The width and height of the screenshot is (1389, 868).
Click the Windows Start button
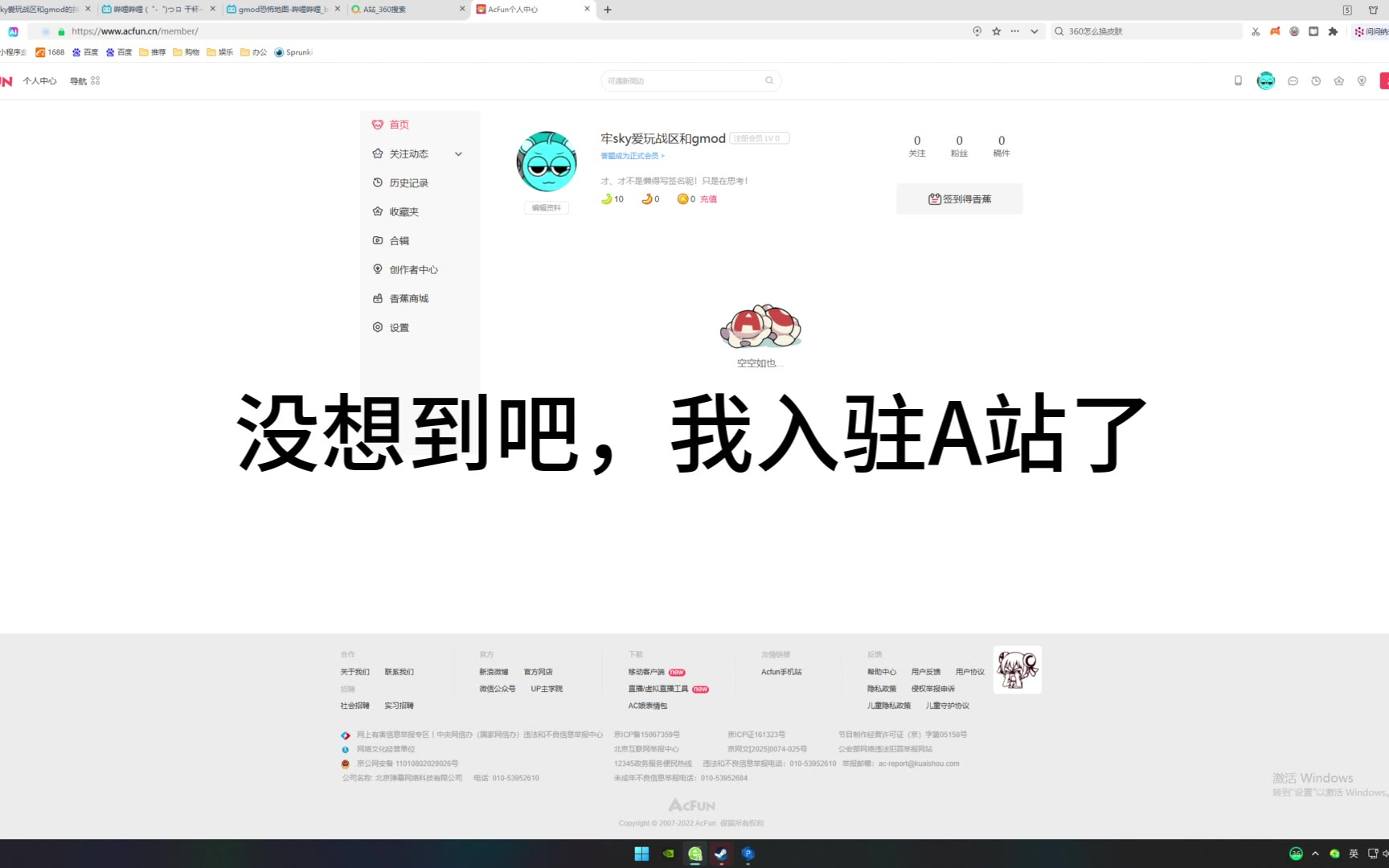(641, 854)
